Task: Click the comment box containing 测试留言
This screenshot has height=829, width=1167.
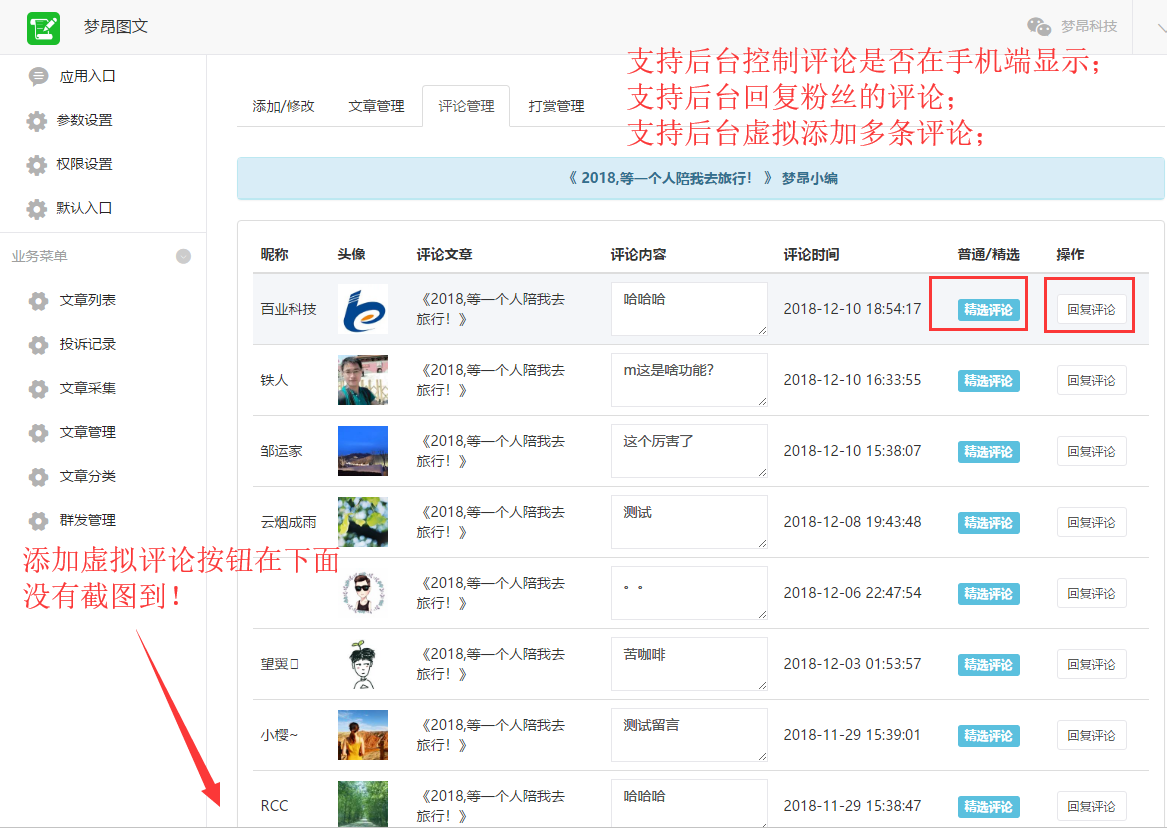Action: coord(689,735)
